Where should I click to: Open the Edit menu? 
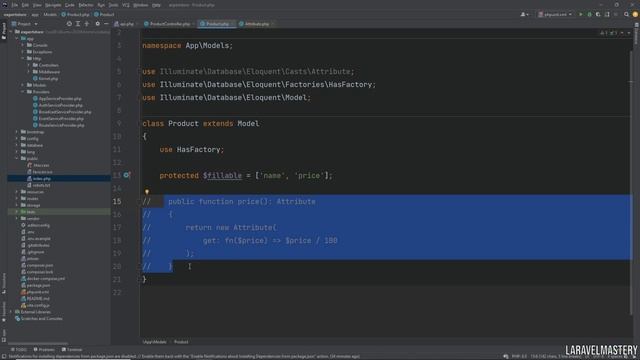pos(25,5)
